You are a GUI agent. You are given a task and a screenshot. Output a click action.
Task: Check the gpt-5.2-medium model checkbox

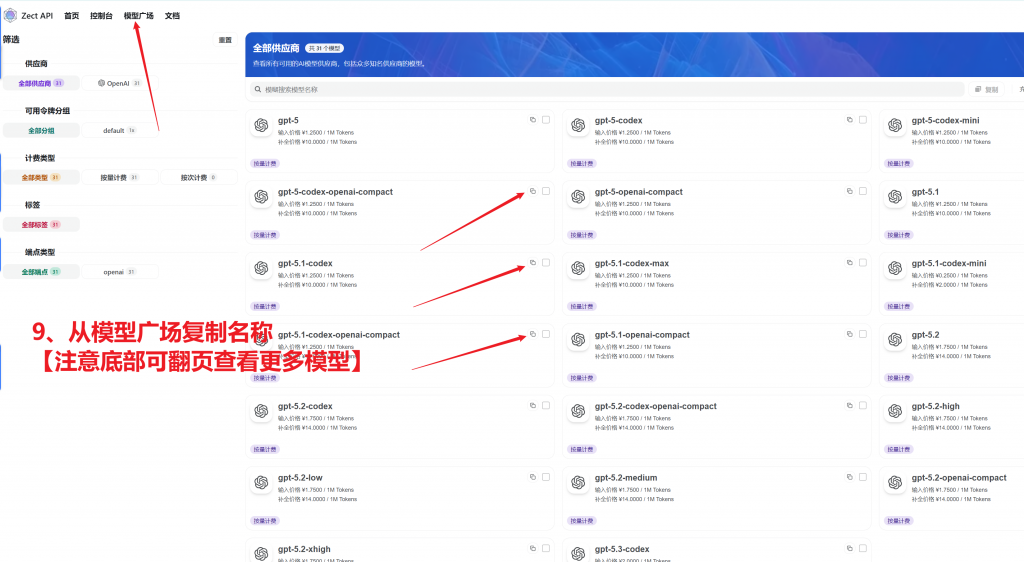[x=863, y=477]
